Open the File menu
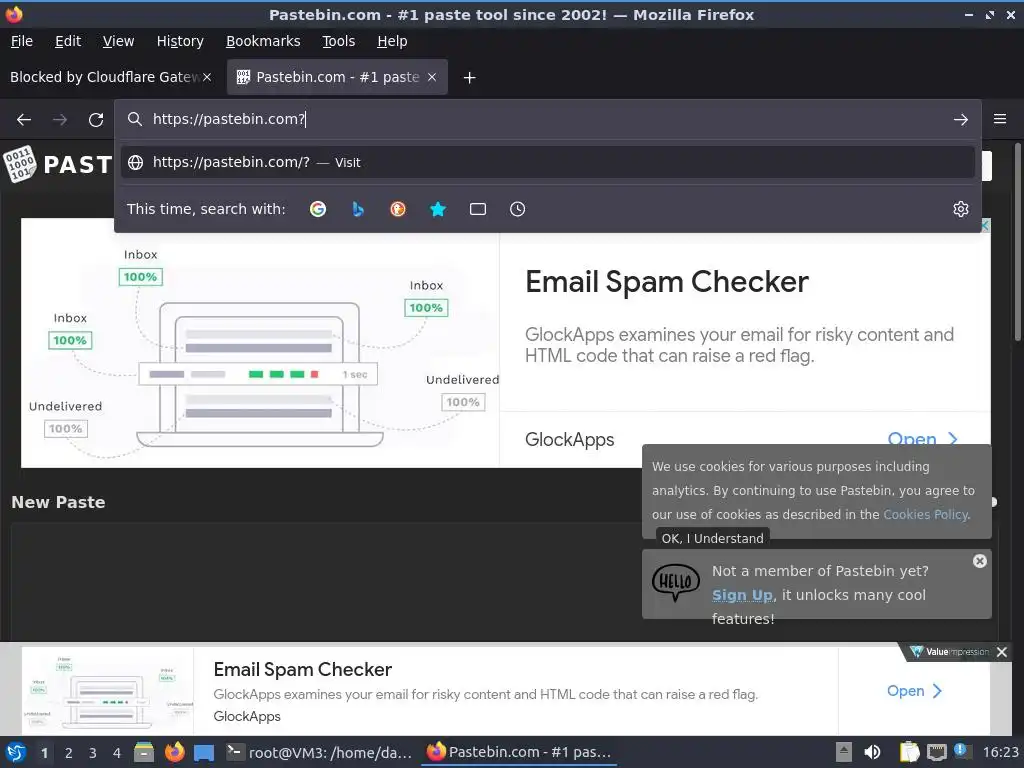The height and width of the screenshot is (768, 1024). tap(22, 41)
